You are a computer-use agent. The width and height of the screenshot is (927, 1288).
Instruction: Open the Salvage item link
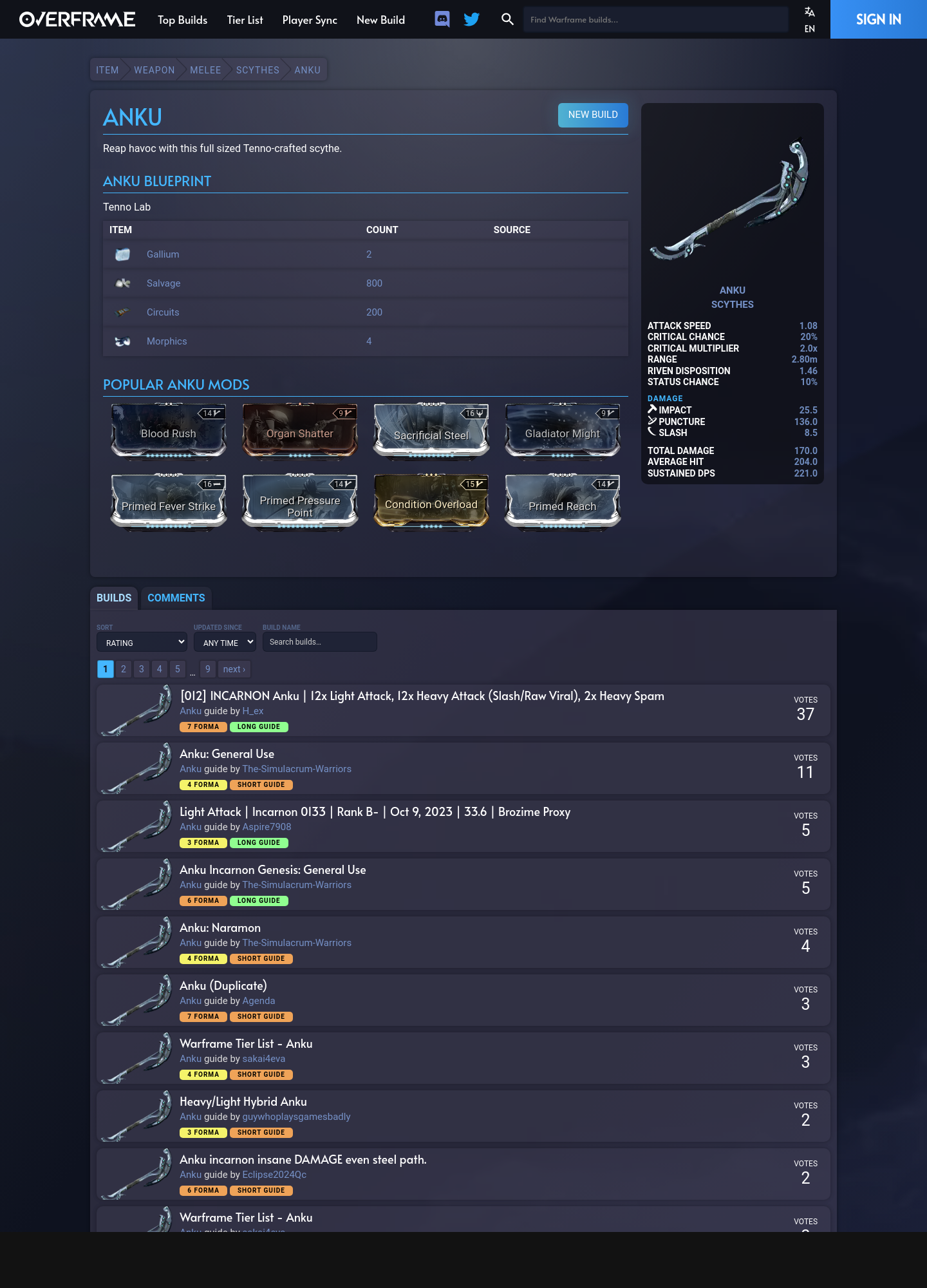[164, 283]
